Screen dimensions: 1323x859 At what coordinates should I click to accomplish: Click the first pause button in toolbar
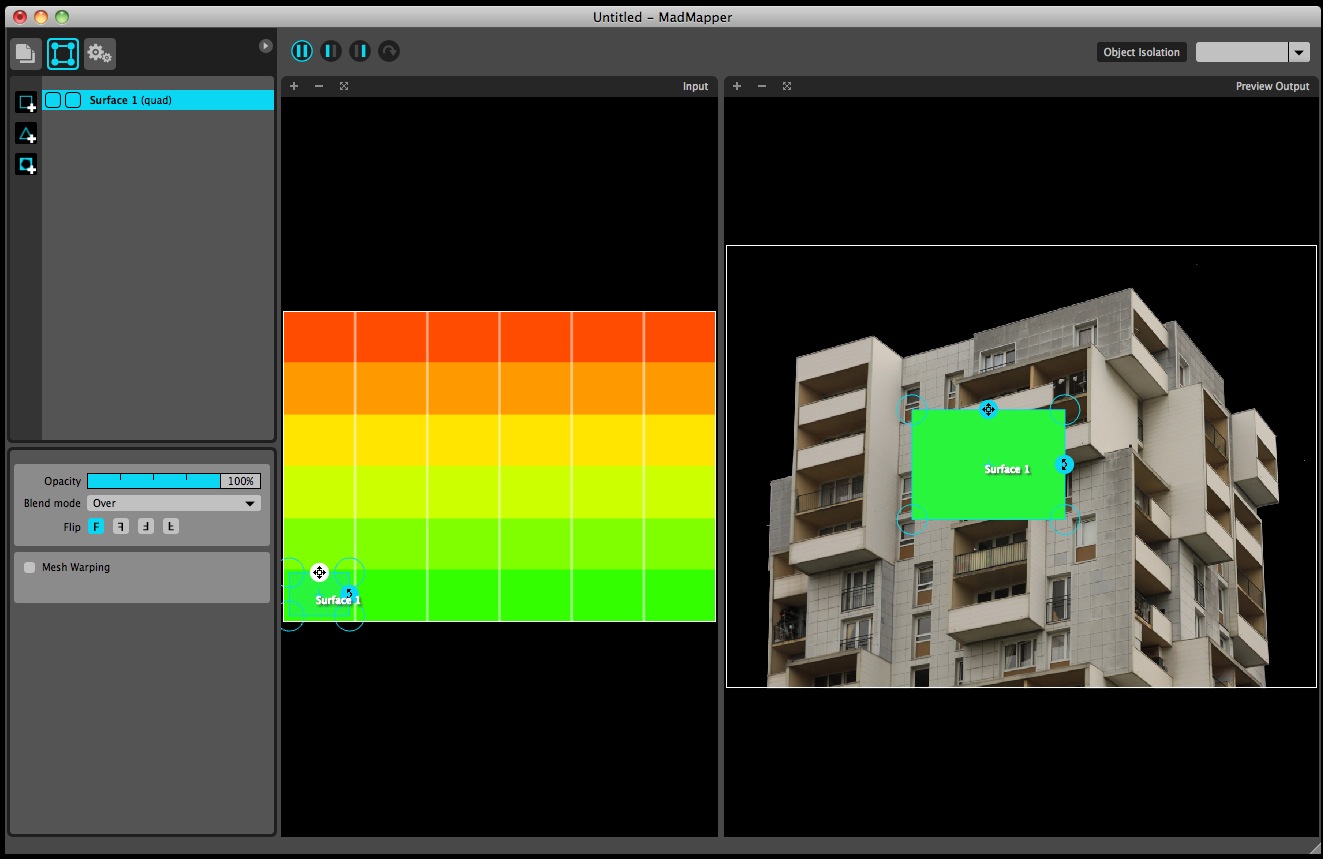tap(302, 51)
